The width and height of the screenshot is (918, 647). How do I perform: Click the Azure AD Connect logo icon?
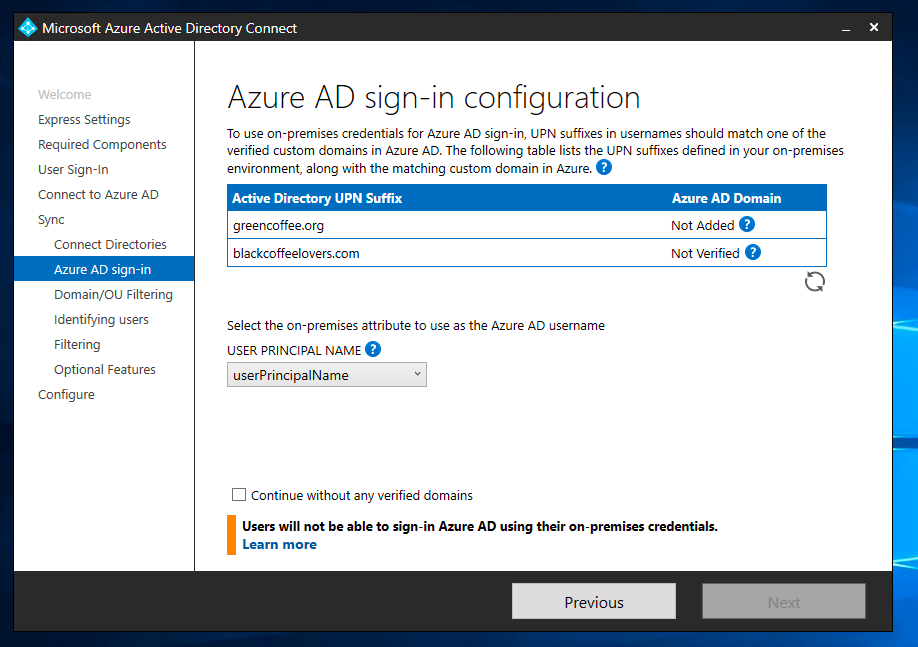coord(28,28)
